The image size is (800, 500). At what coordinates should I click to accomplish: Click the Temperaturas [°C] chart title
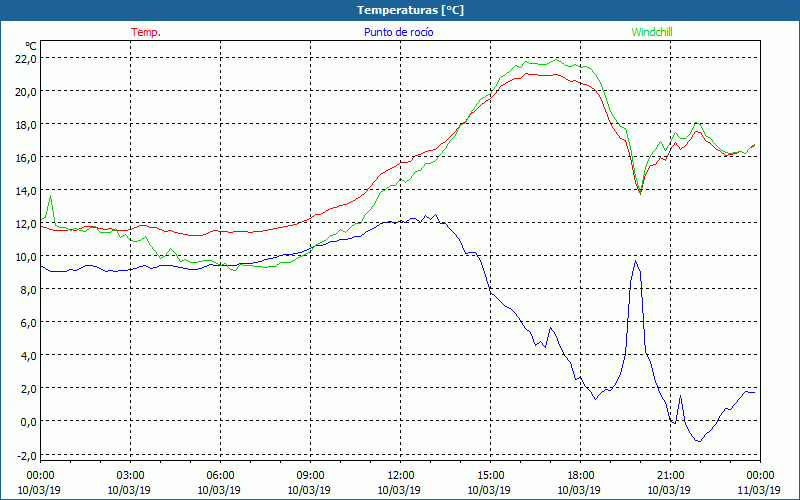pos(410,10)
